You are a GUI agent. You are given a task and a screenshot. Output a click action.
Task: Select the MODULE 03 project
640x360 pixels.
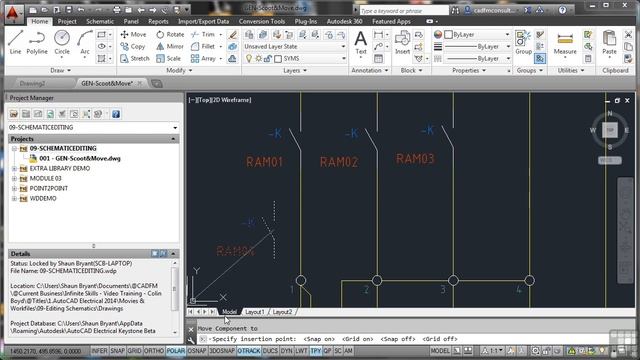point(45,178)
